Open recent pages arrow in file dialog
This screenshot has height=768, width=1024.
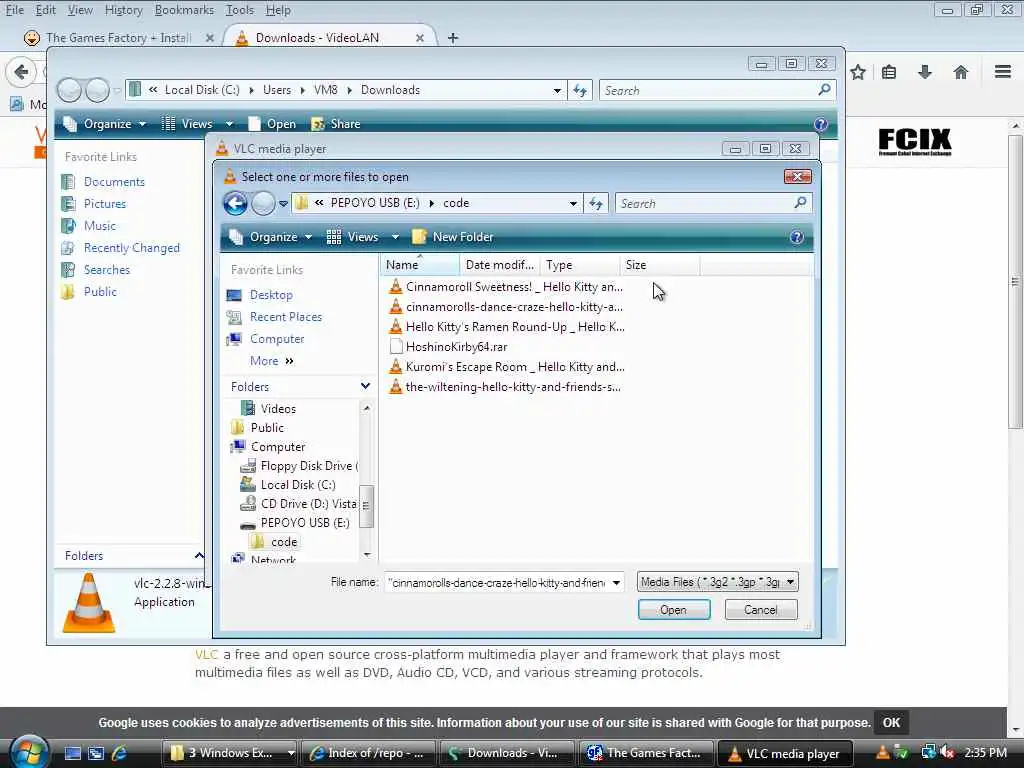tap(283, 204)
